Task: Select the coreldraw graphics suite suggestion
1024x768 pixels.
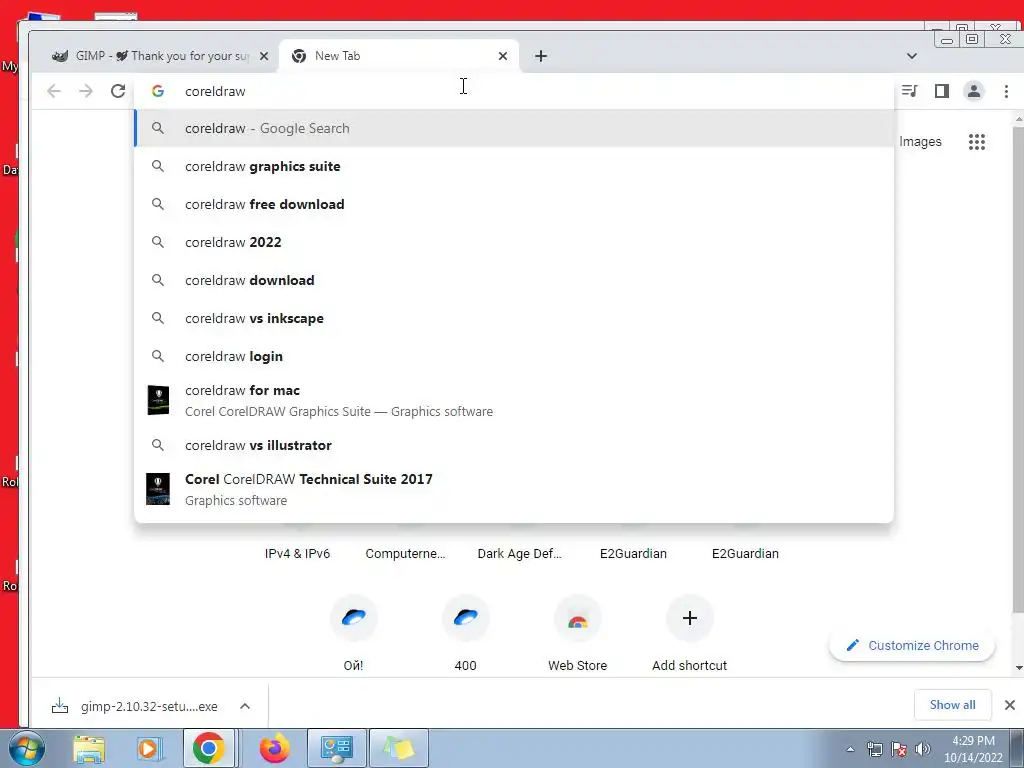Action: pyautogui.click(x=514, y=166)
